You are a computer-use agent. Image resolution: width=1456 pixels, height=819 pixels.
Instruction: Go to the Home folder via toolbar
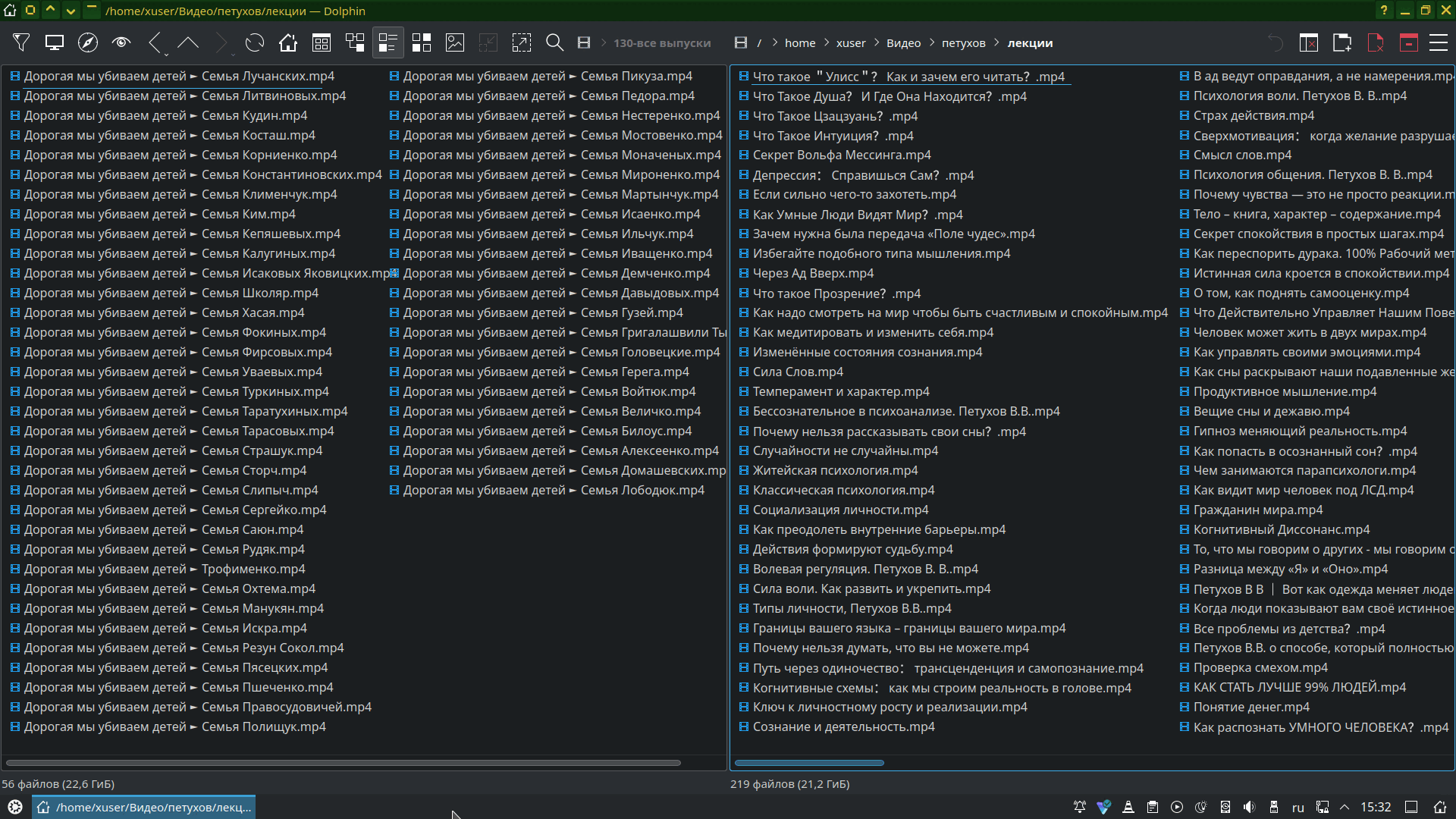(288, 43)
